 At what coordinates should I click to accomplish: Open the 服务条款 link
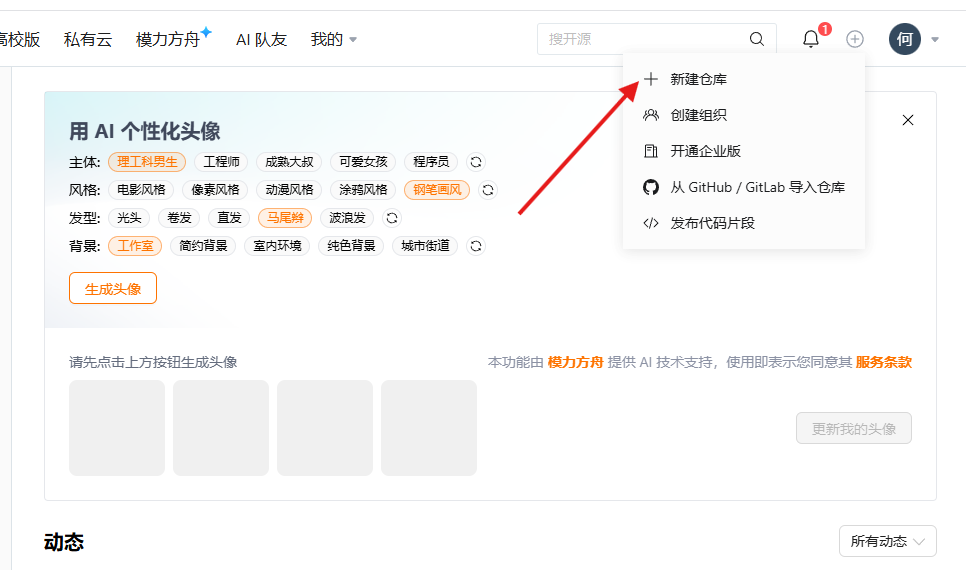(883, 362)
